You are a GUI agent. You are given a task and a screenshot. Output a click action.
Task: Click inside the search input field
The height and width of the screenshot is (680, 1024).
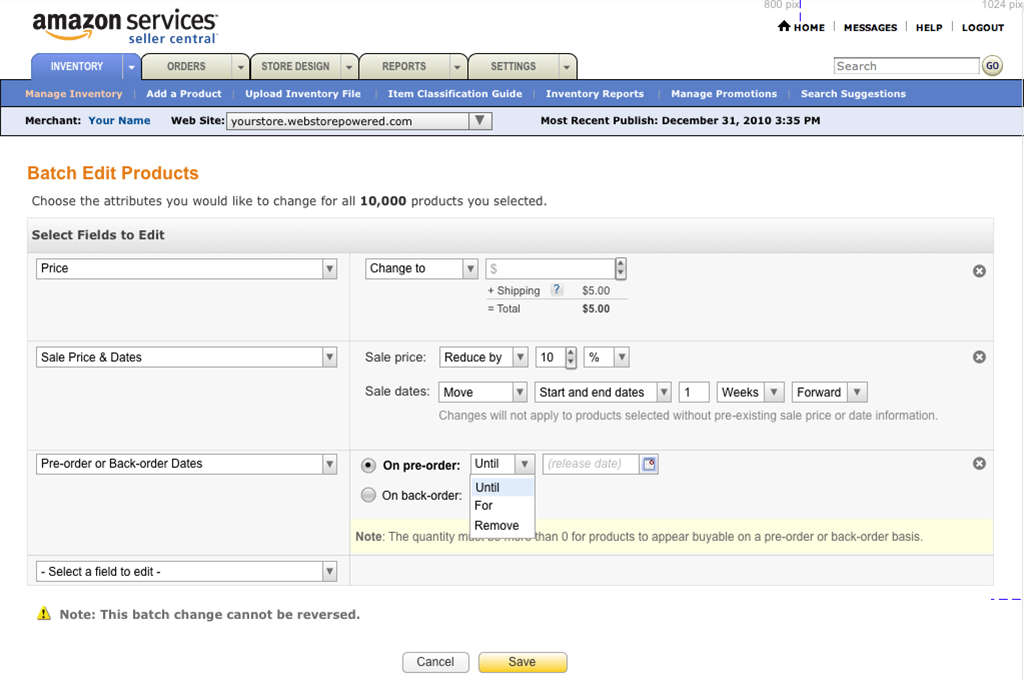[x=900, y=66]
